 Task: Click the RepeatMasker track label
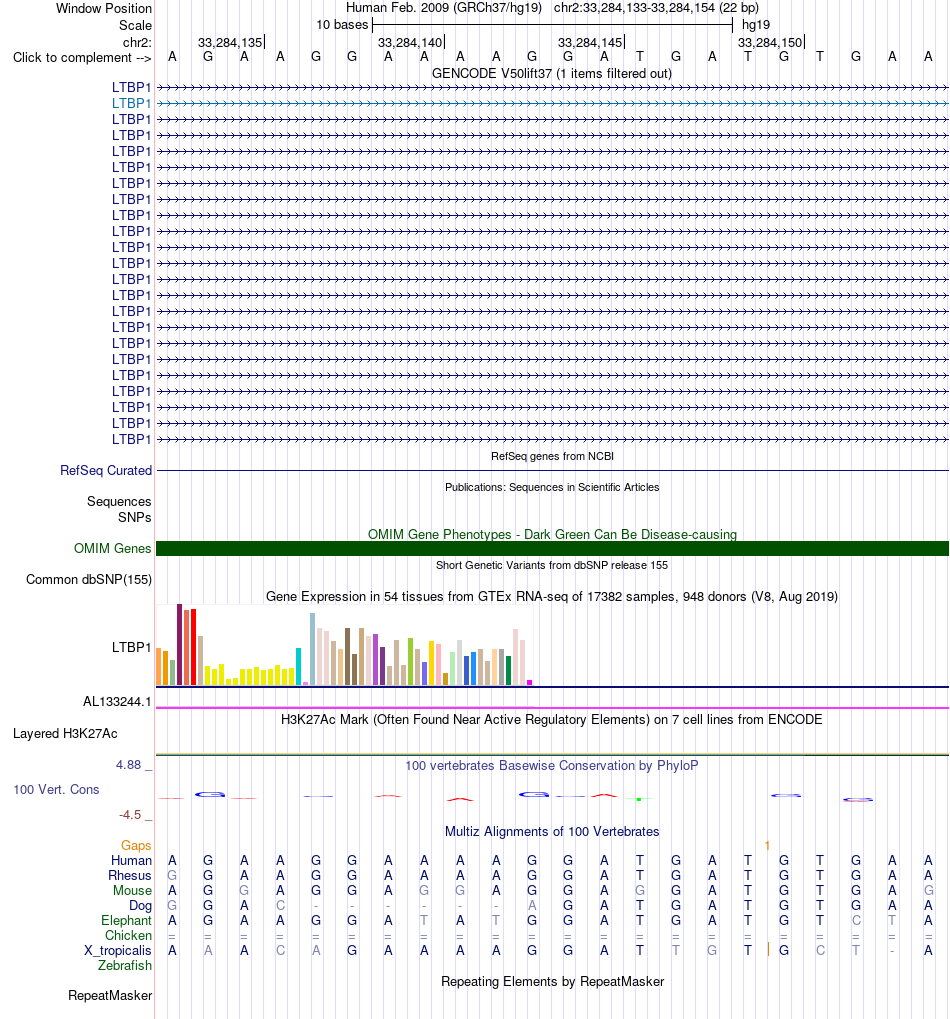pos(110,996)
